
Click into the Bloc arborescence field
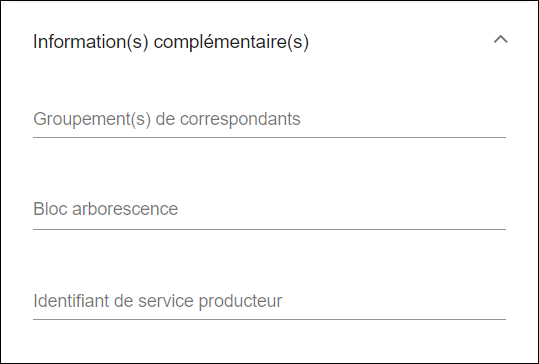point(270,209)
